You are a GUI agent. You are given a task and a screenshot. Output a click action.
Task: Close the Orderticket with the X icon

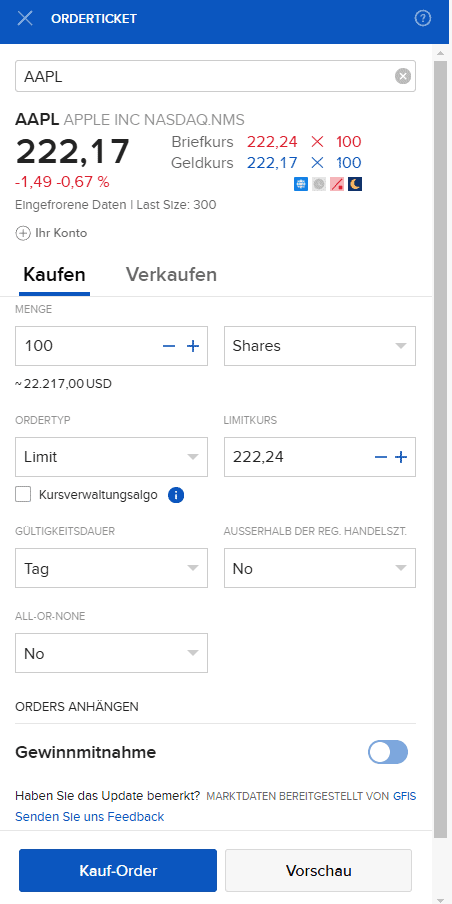click(x=25, y=18)
